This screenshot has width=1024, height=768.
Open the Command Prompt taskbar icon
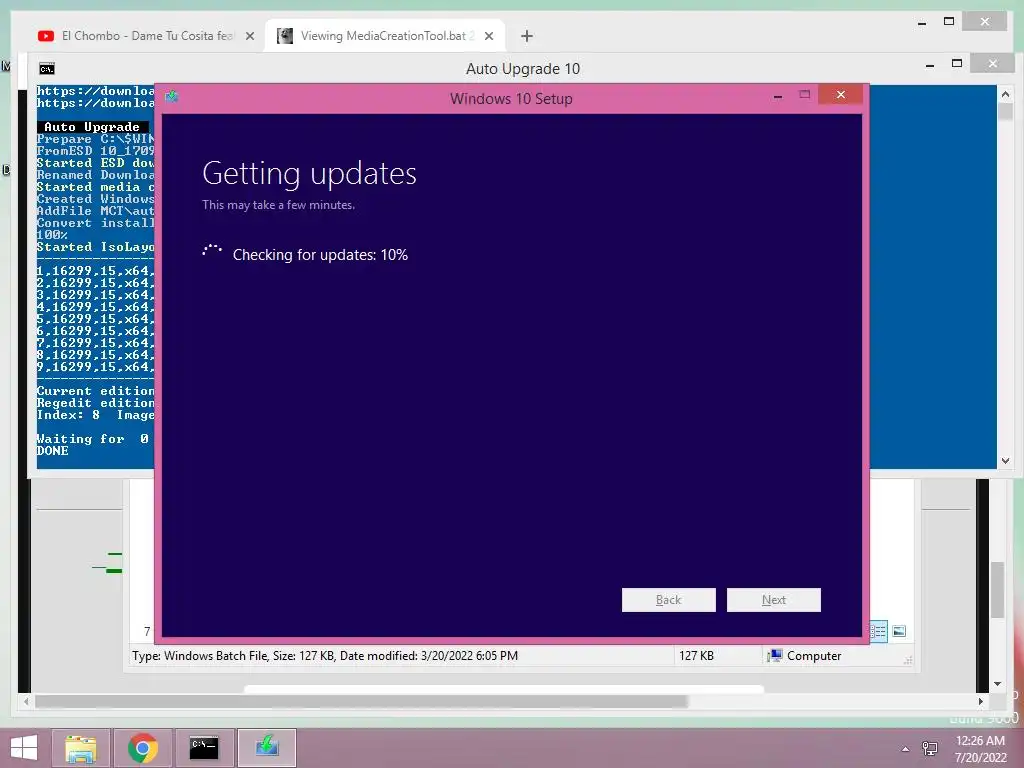pyautogui.click(x=204, y=748)
